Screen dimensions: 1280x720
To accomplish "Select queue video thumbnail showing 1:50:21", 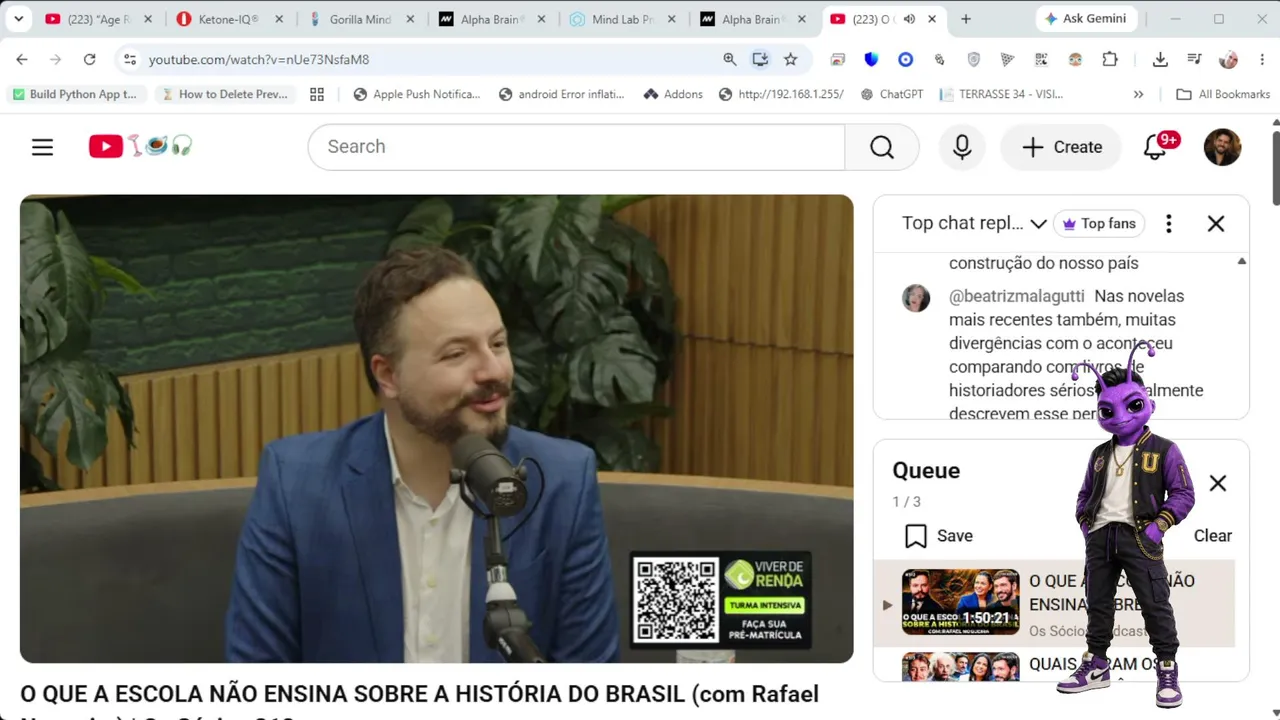I will (960, 602).
